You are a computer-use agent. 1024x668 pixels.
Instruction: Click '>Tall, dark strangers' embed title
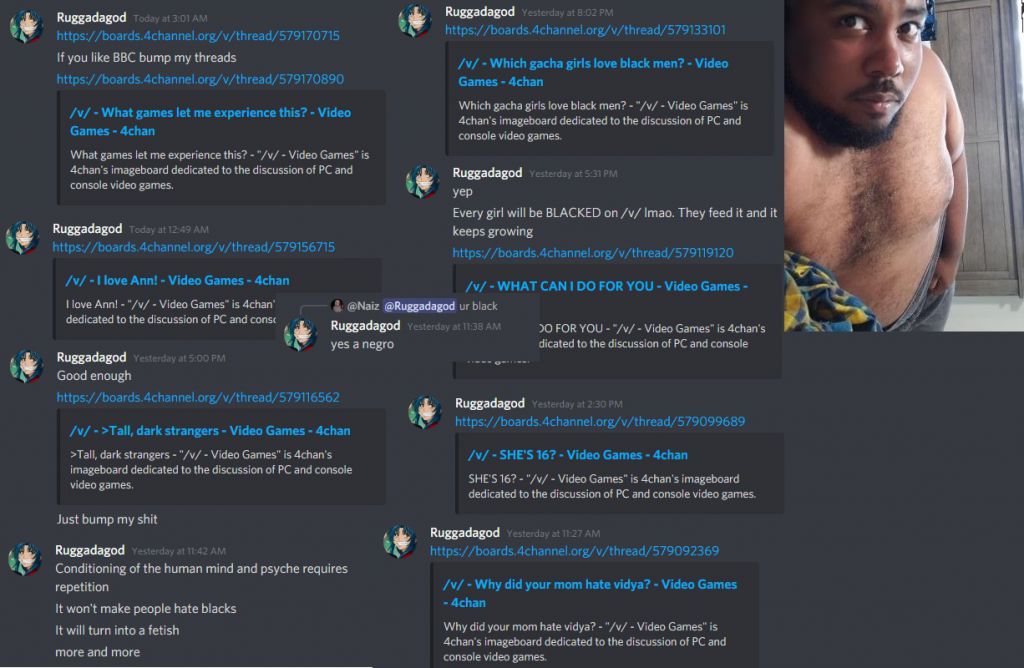coord(210,430)
